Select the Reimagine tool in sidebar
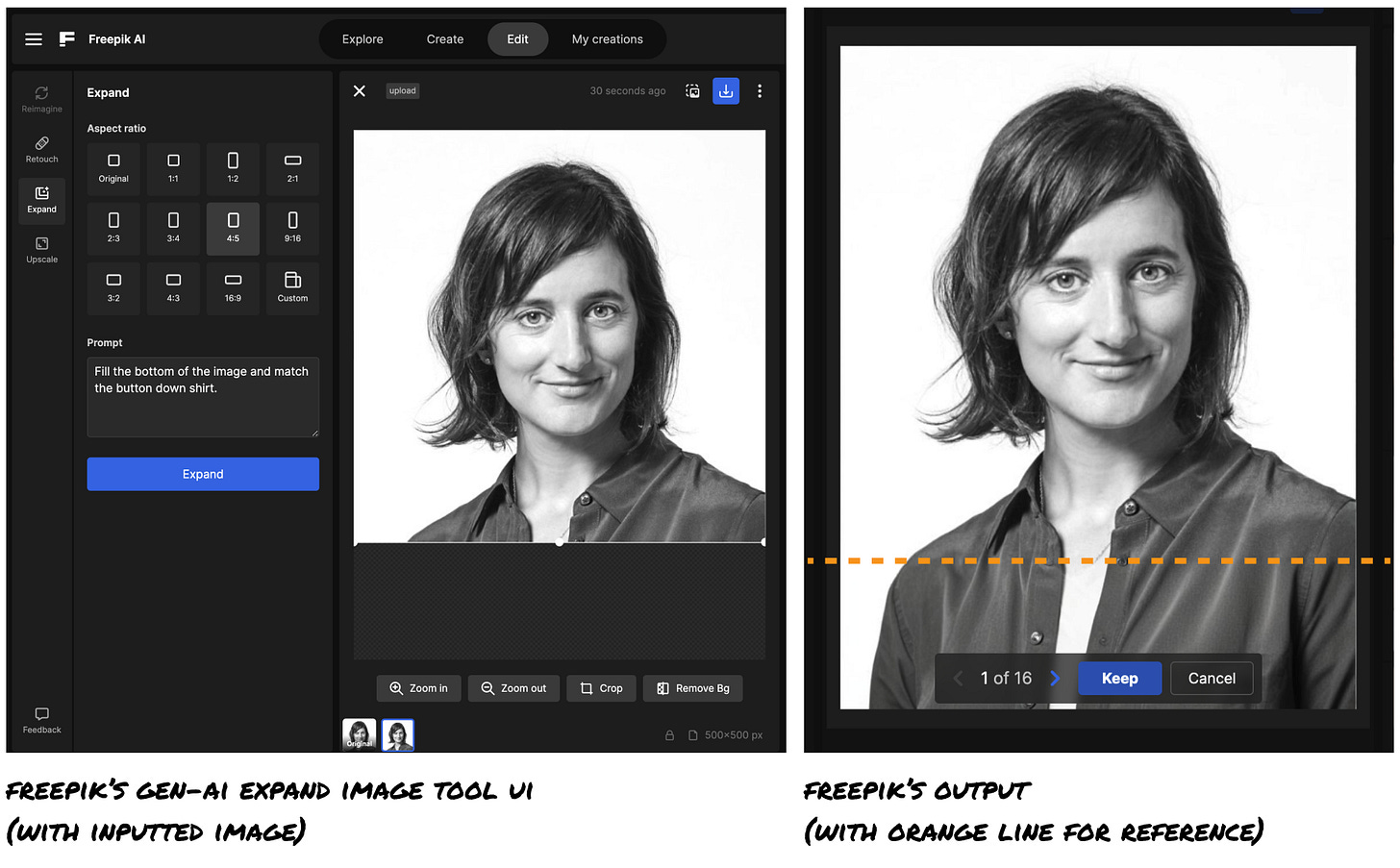Viewport: 1400px width, 868px height. 42,99
